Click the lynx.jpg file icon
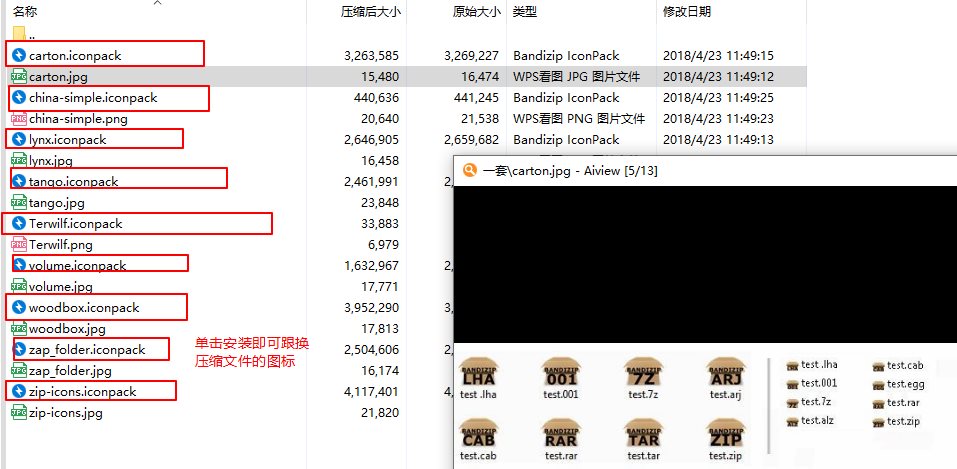Screen dimensions: 957x469 pyautogui.click(x=19, y=161)
